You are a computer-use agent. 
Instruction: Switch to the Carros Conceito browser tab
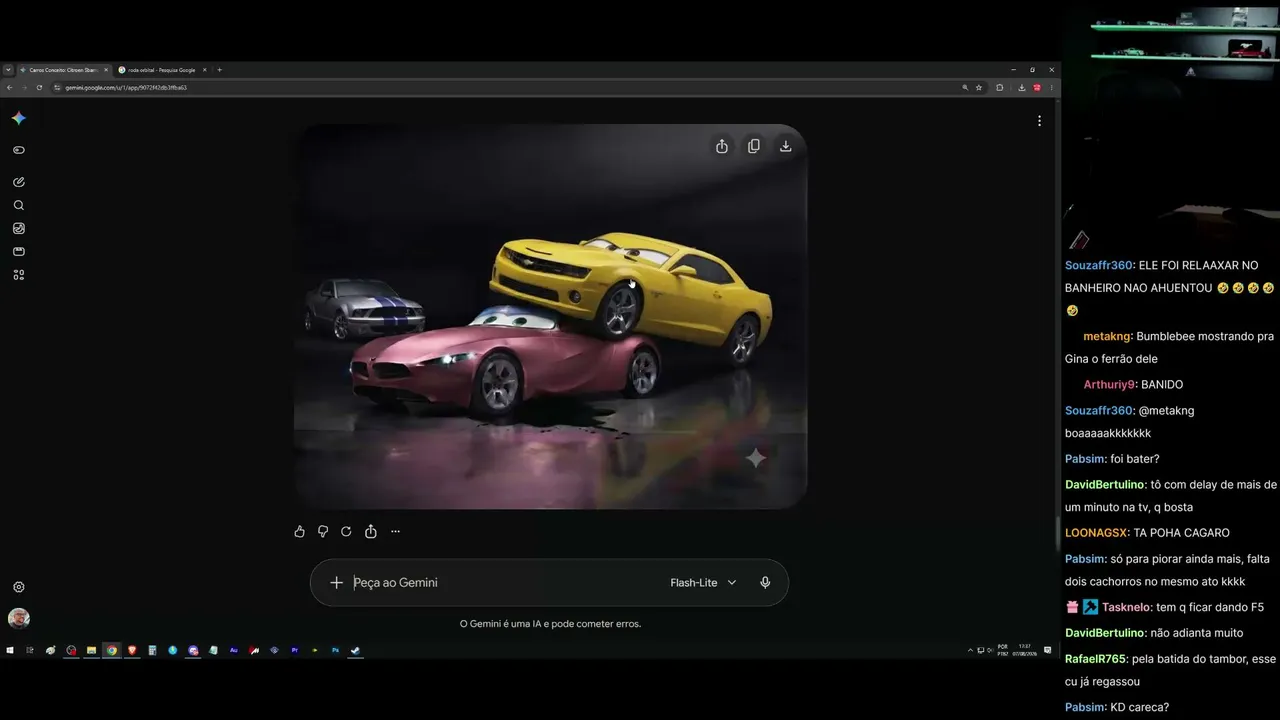pyautogui.click(x=63, y=70)
